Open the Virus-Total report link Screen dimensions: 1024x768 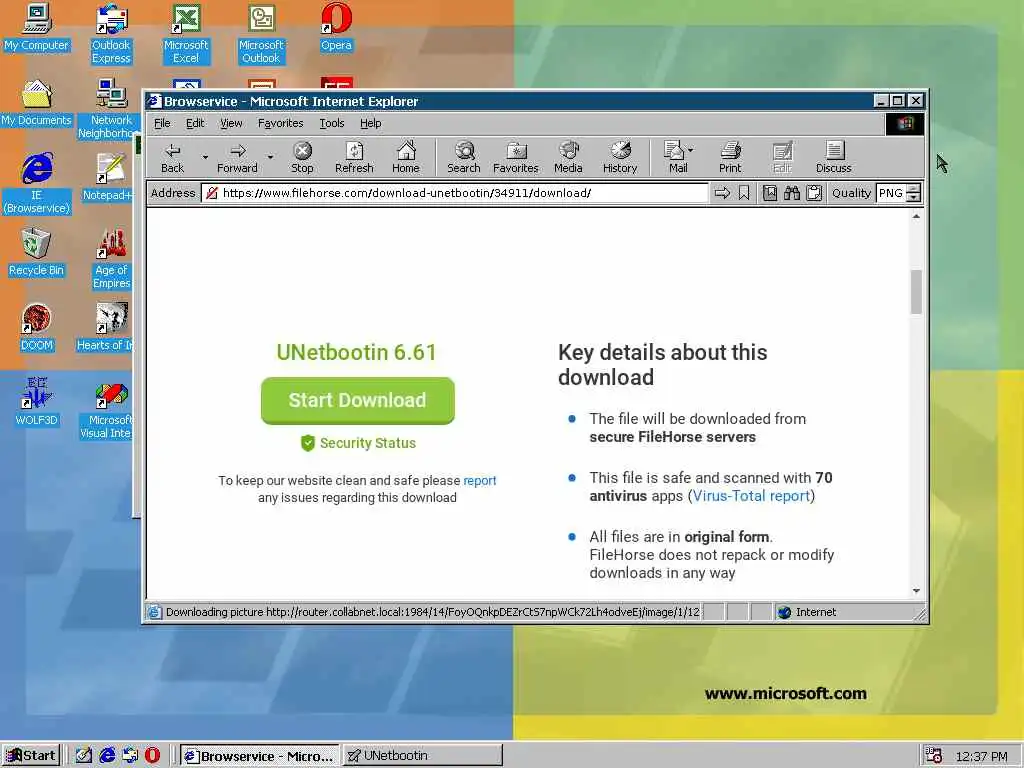coord(751,496)
